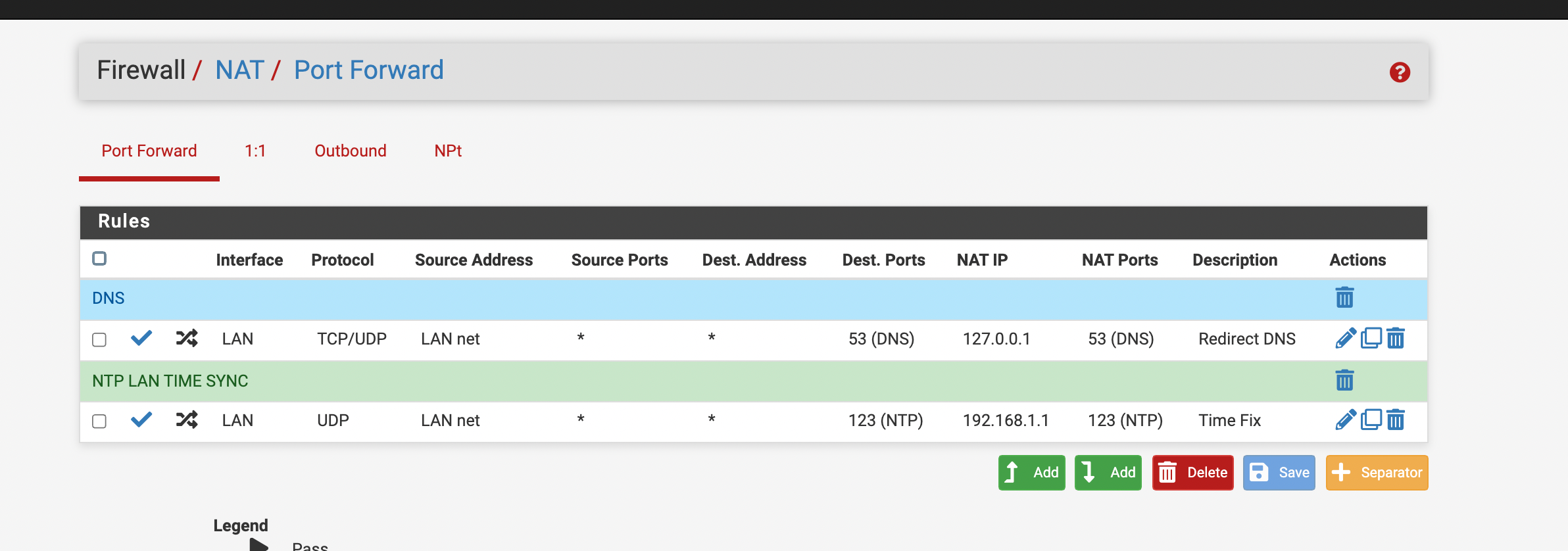Delete the NTP LAN TIME SYNC separator

pos(1344,380)
